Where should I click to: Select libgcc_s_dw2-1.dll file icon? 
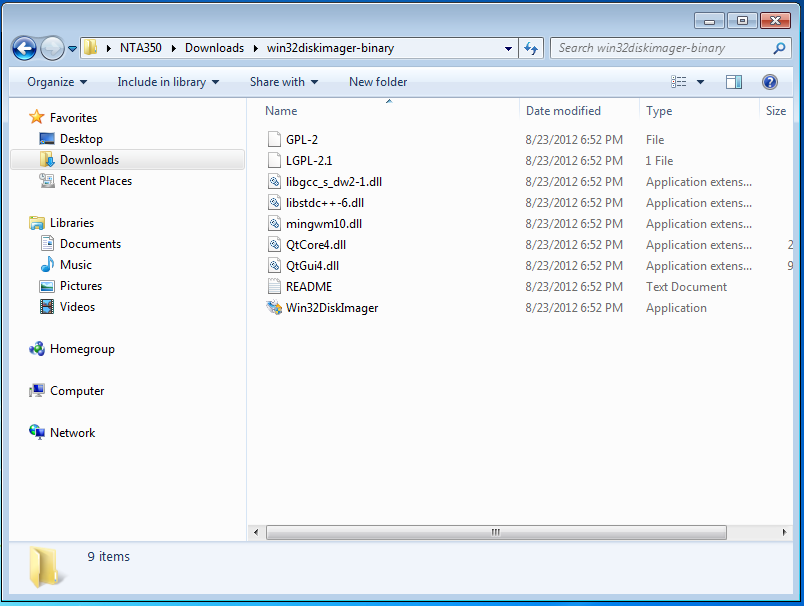click(x=275, y=181)
